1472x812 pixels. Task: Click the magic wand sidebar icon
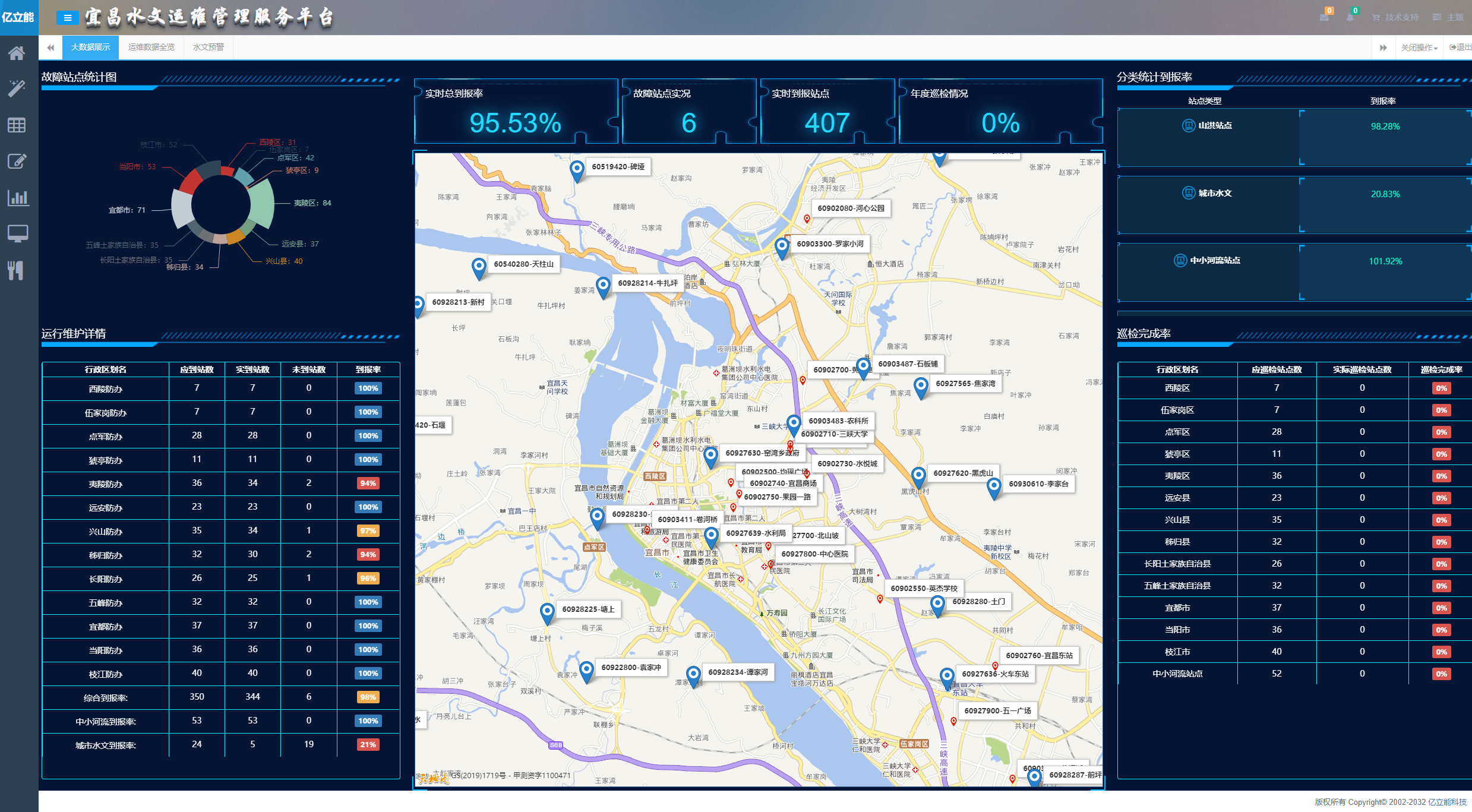[x=17, y=89]
